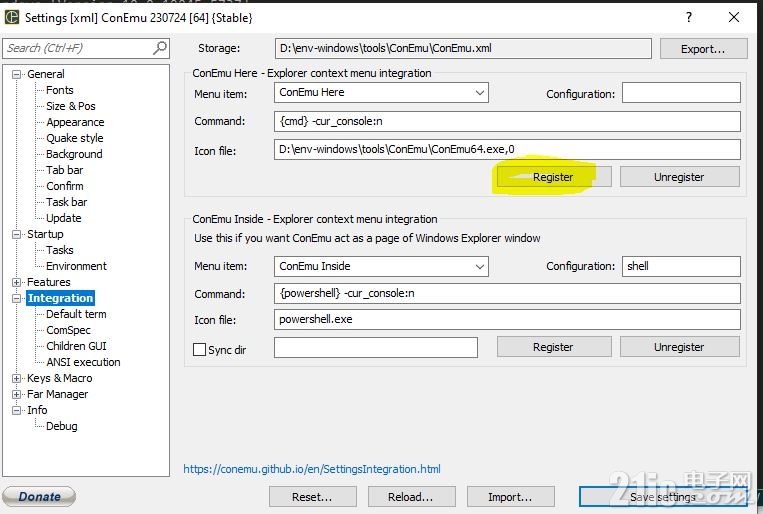Image resolution: width=763 pixels, height=514 pixels.
Task: Expand the Keys & Macro node
Action: (17, 378)
